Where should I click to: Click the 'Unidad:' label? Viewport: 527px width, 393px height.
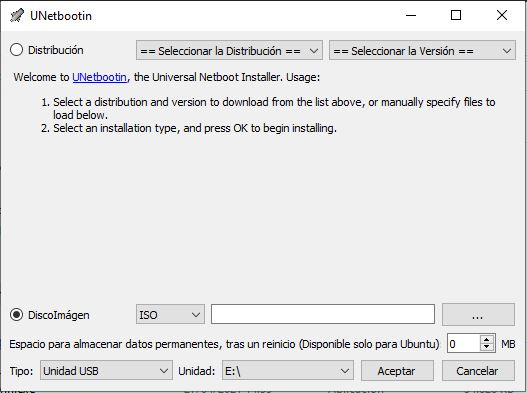(197, 371)
